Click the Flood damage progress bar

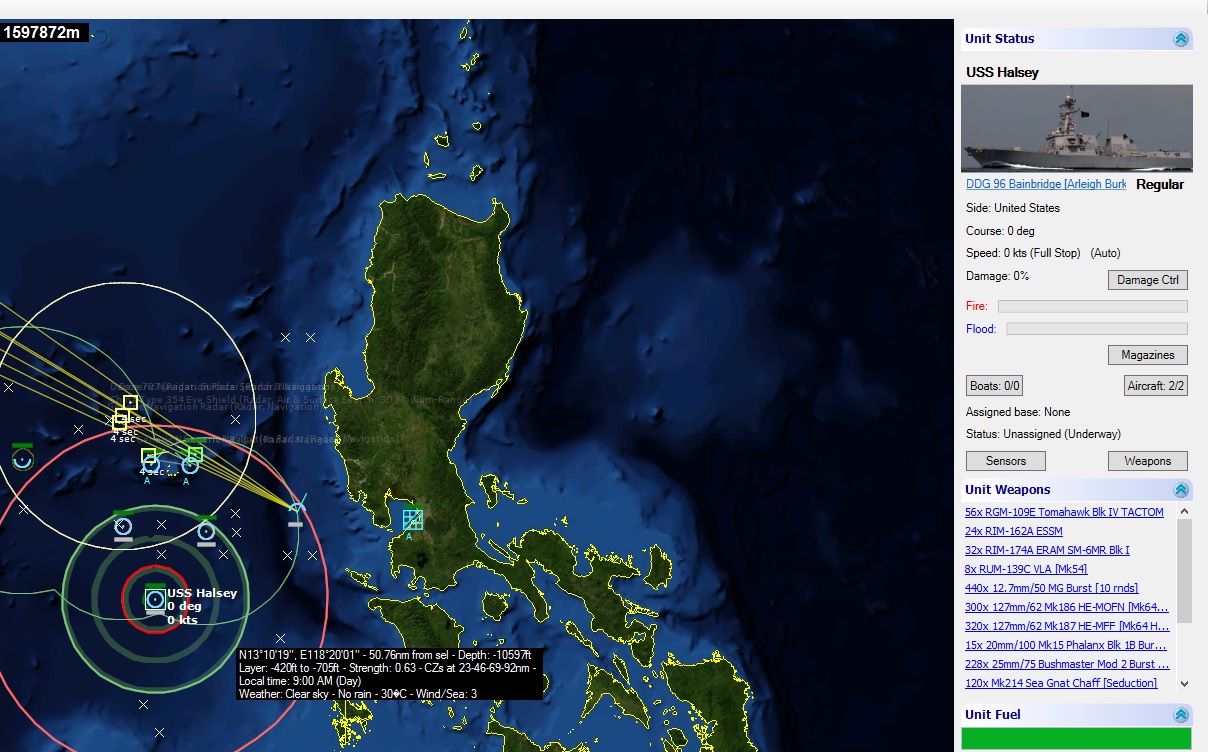tap(1097, 329)
